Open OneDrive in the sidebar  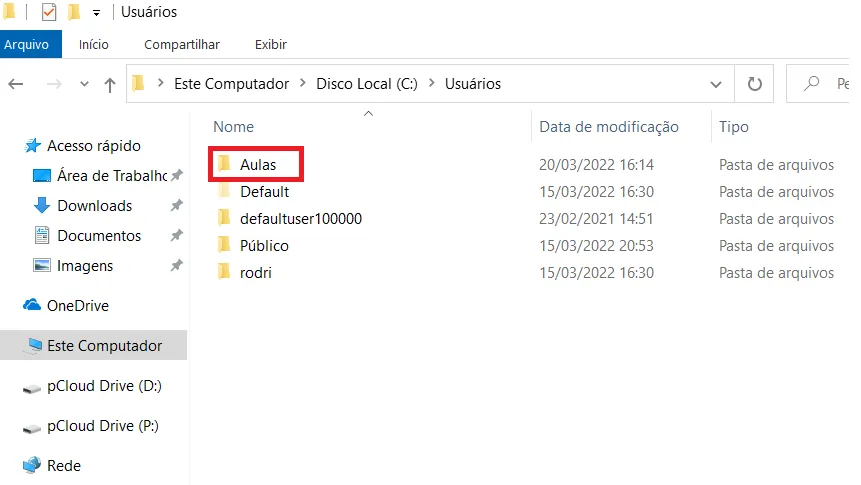click(77, 305)
